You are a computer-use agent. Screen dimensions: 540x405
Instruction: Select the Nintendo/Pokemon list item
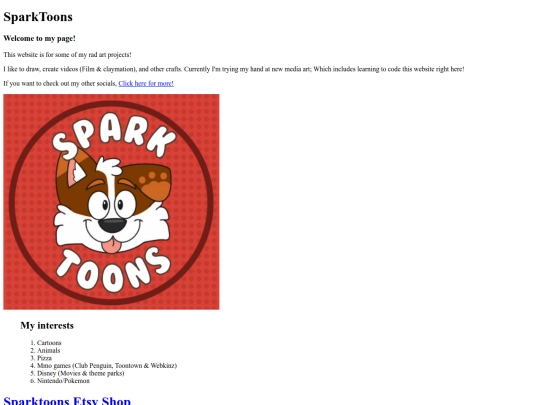(63, 381)
